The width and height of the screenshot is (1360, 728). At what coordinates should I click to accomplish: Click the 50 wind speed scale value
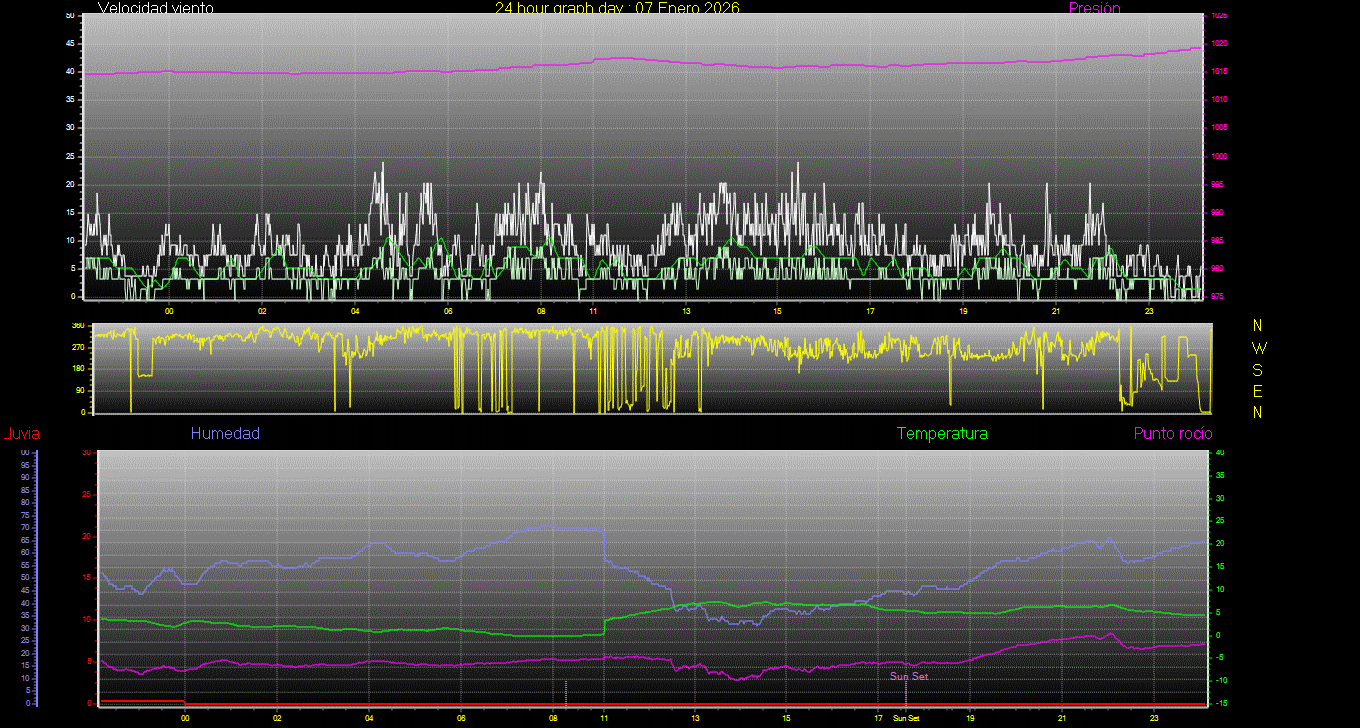coord(69,16)
